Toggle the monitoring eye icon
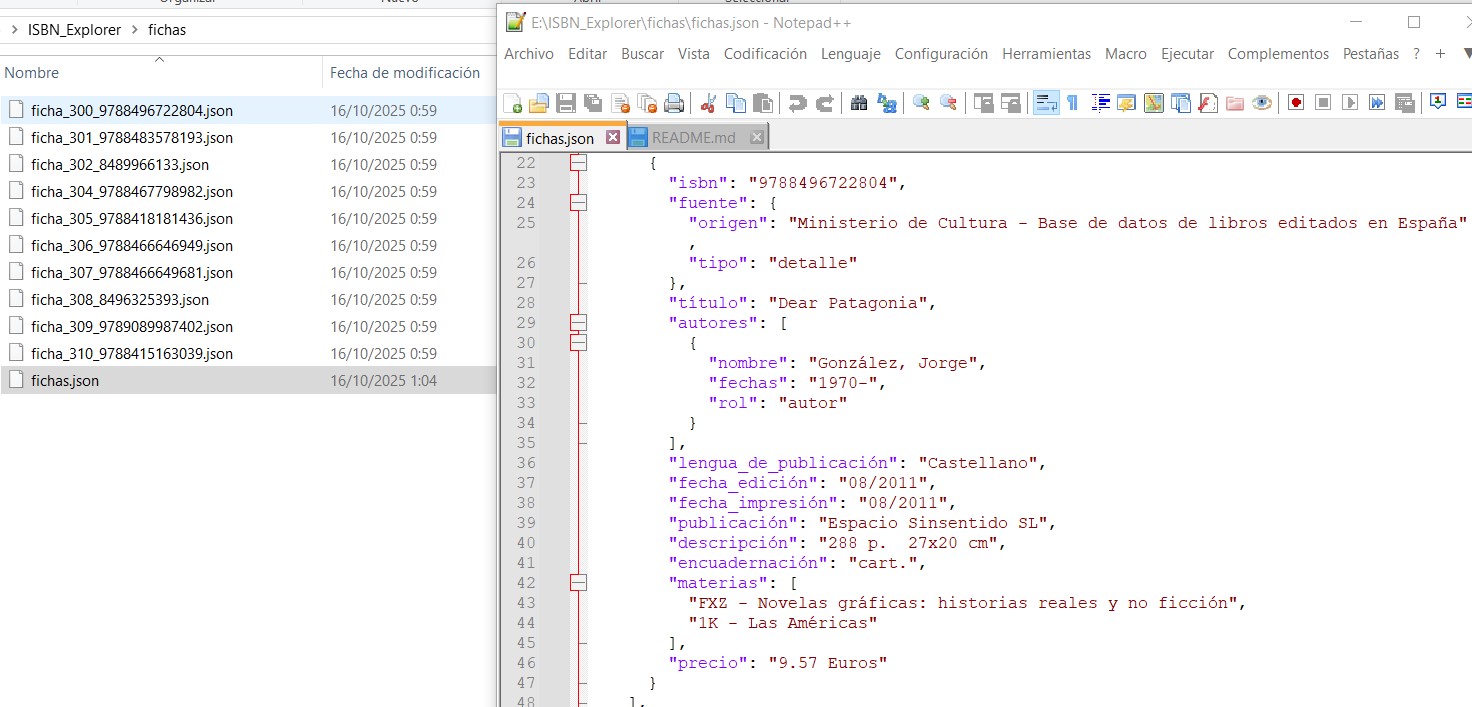Viewport: 1472px width, 707px height. [1262, 102]
